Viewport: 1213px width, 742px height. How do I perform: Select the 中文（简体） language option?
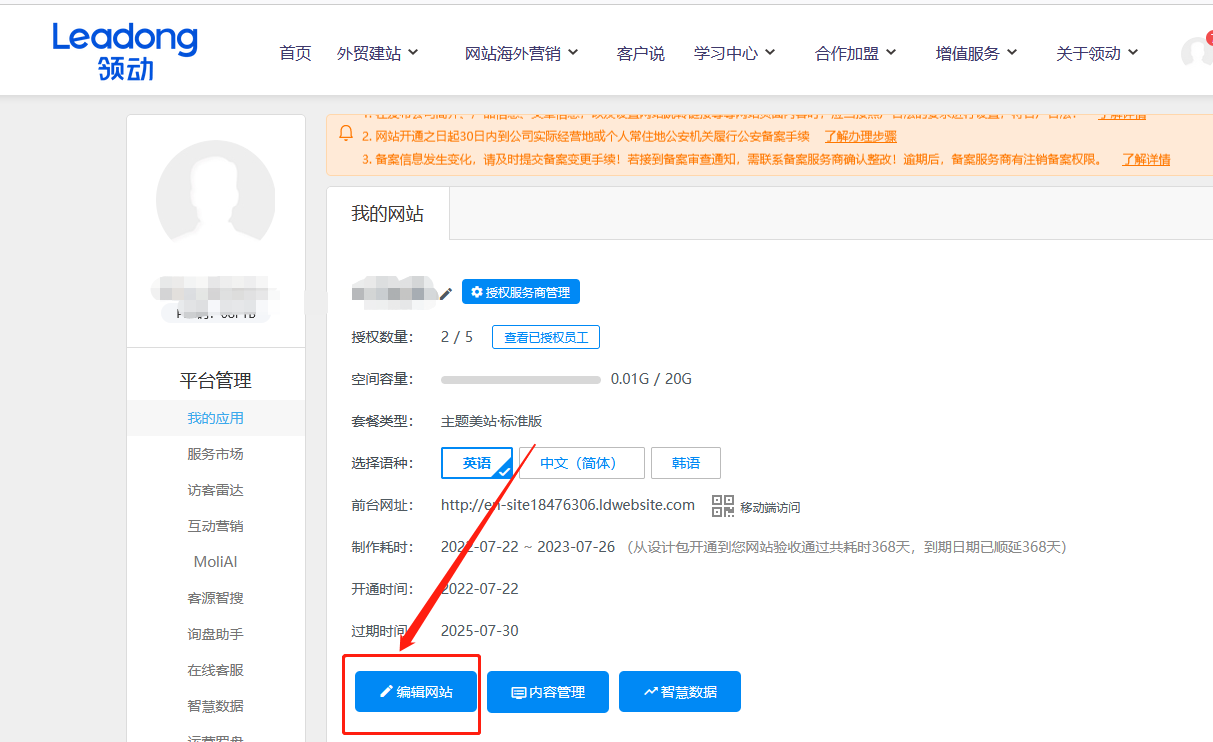pyautogui.click(x=581, y=463)
